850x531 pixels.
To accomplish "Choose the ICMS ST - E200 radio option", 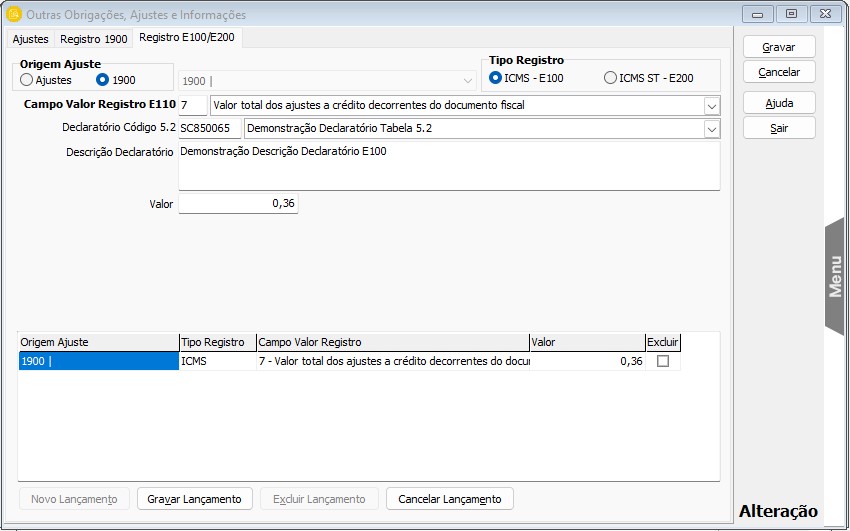I will 610,78.
